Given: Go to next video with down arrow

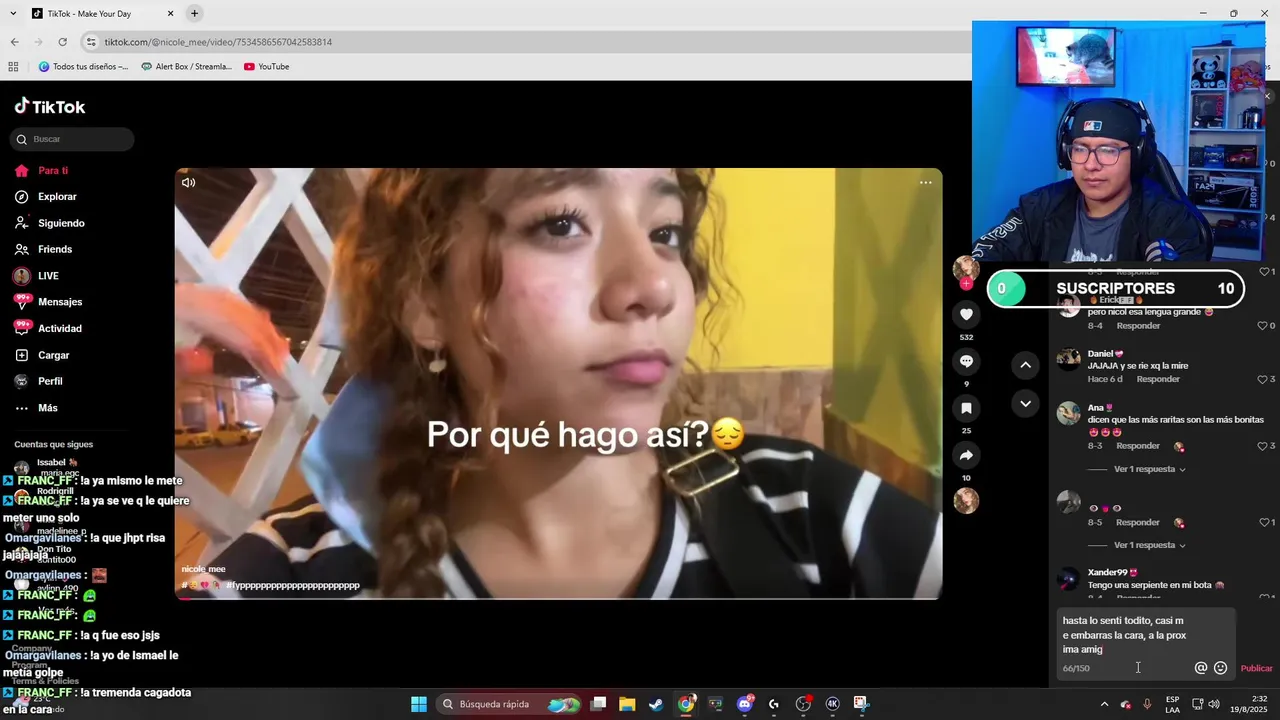Looking at the screenshot, I should pos(1025,404).
